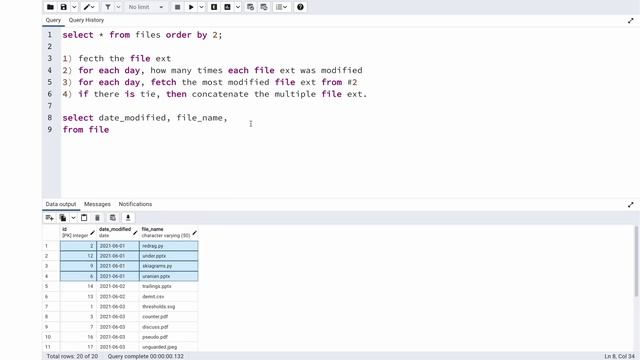Click editor line 1 select statement
This screenshot has width=640, height=360.
pos(142,35)
